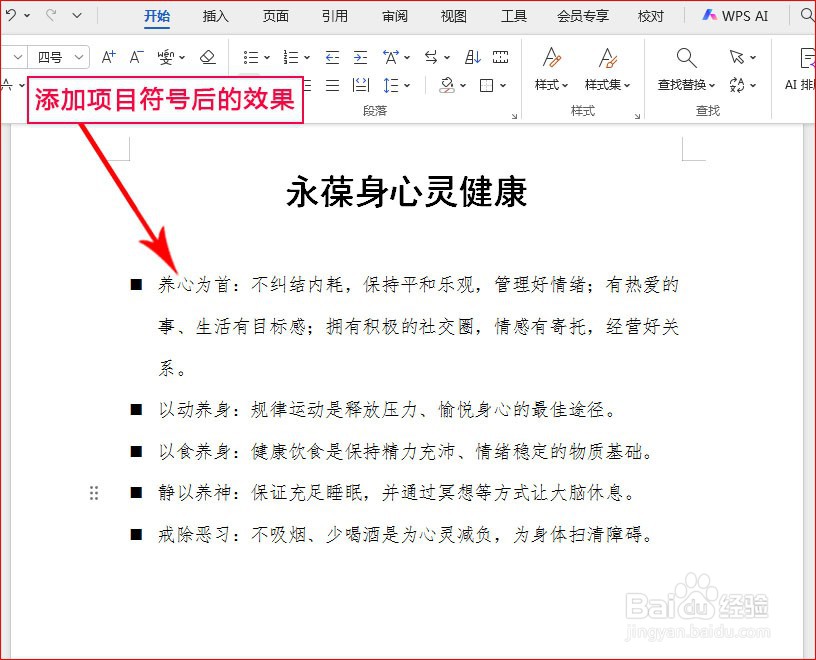Open the 审阅 ribbon tab
The height and width of the screenshot is (660, 816).
[394, 16]
